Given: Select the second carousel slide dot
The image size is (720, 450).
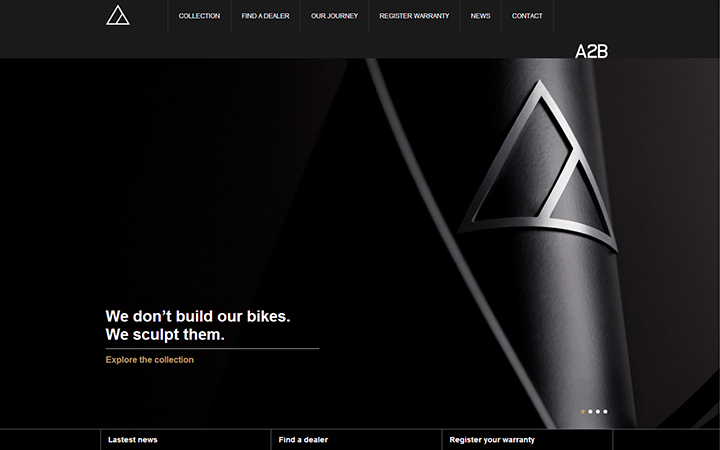Looking at the screenshot, I should [x=591, y=411].
